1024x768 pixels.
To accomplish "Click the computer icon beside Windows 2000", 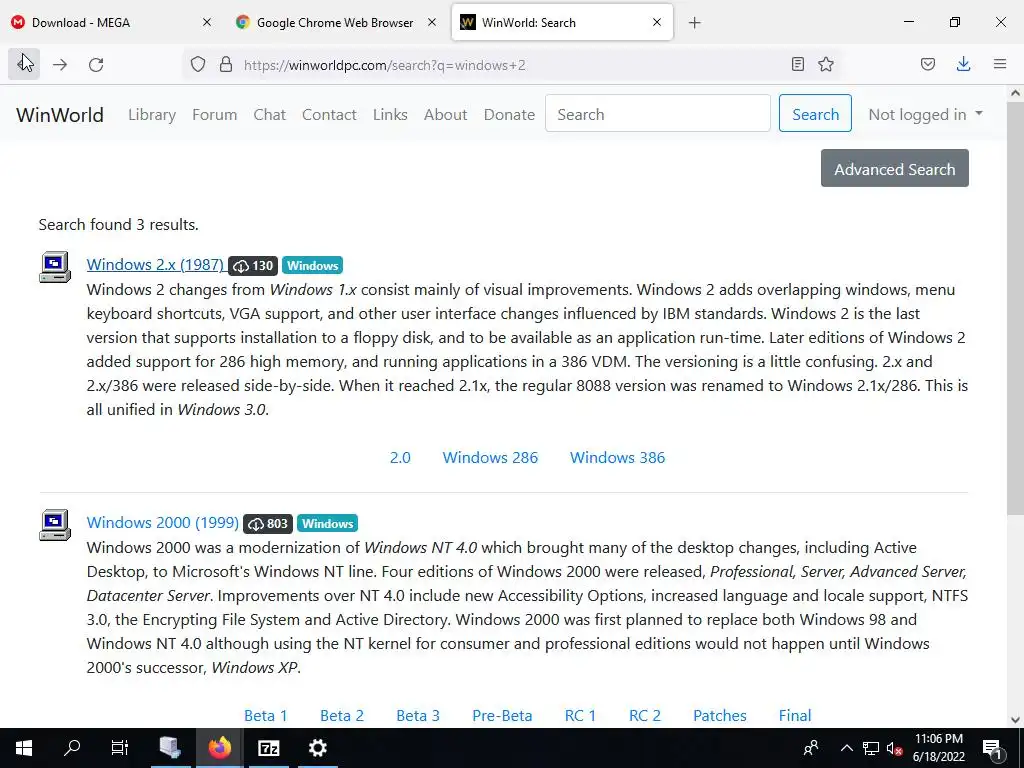I will [x=55, y=525].
